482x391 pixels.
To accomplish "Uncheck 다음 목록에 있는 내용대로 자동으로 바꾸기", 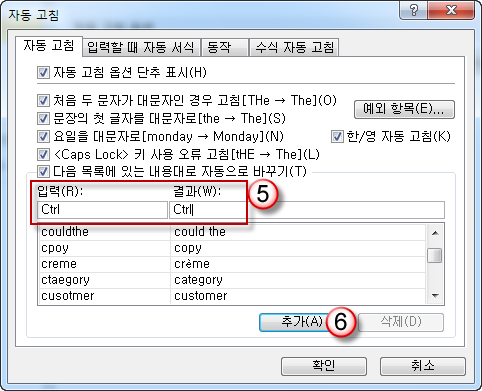I will pyautogui.click(x=43, y=172).
